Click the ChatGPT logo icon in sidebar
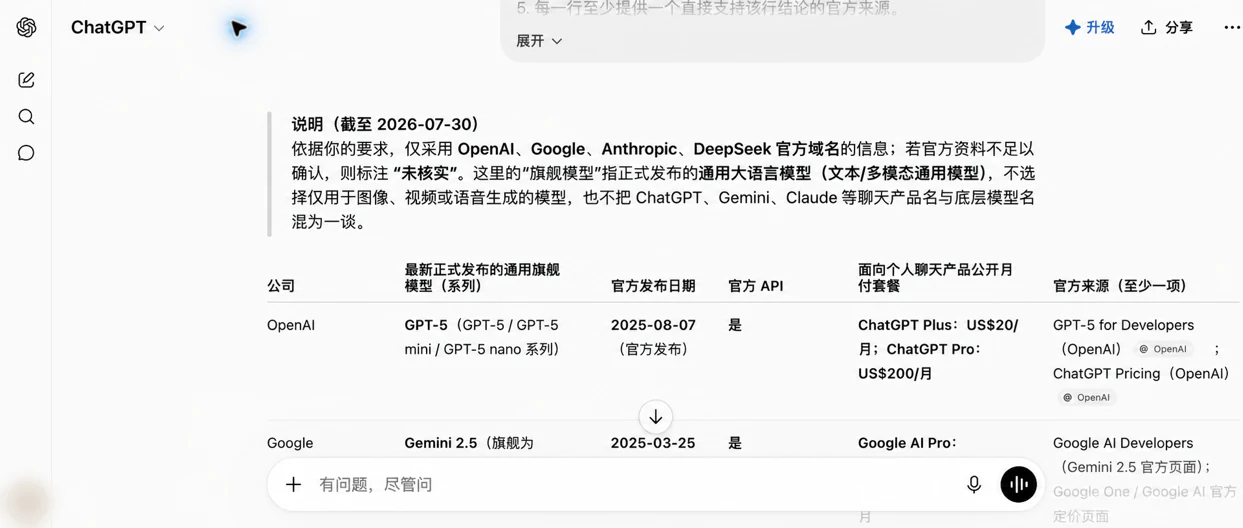 coord(27,28)
